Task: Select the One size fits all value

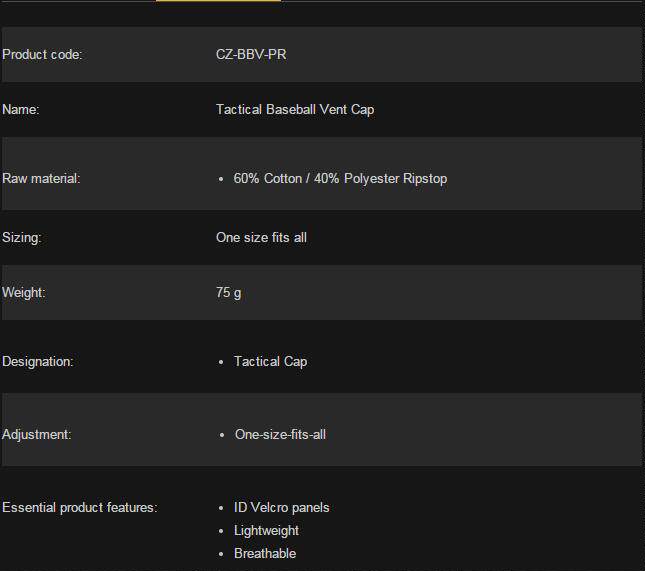Action: pos(261,238)
